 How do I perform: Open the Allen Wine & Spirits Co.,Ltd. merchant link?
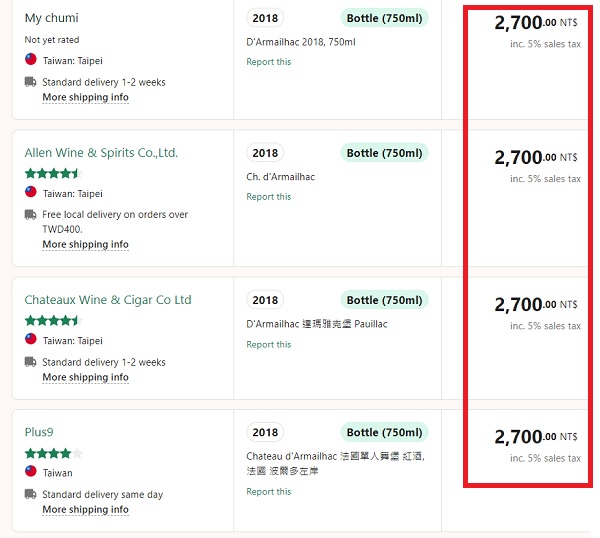coord(101,153)
